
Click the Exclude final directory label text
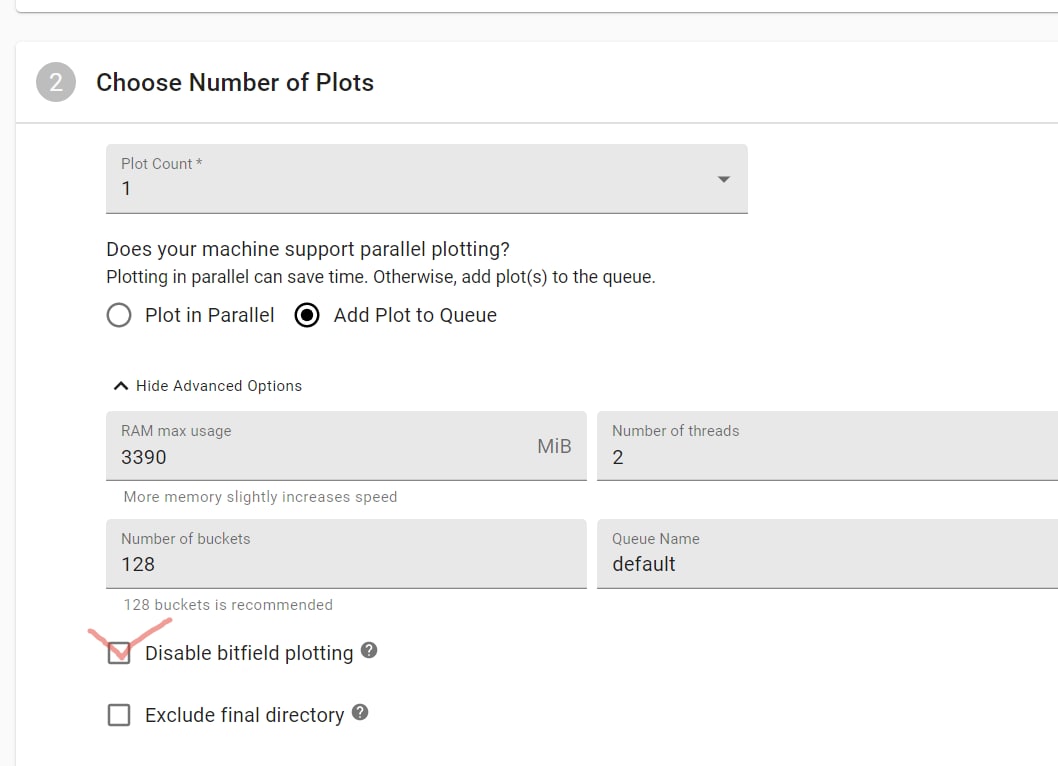[x=244, y=715]
